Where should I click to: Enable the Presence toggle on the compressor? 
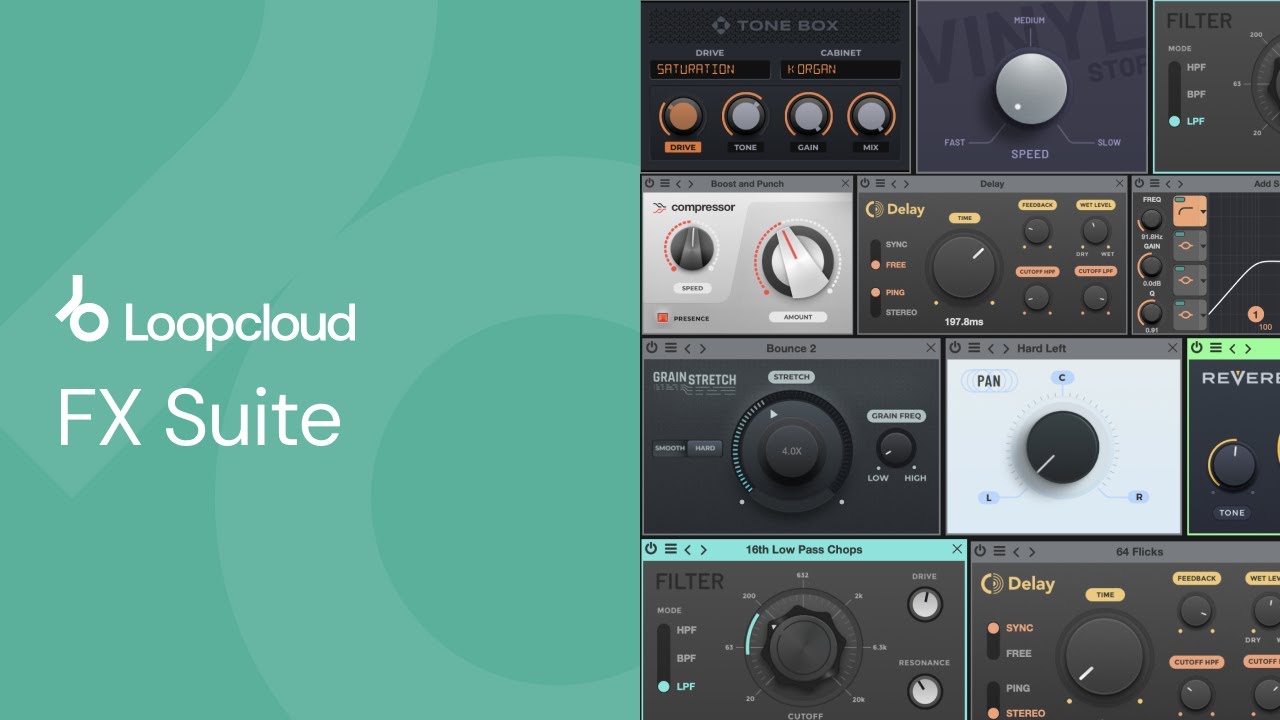pyautogui.click(x=662, y=318)
